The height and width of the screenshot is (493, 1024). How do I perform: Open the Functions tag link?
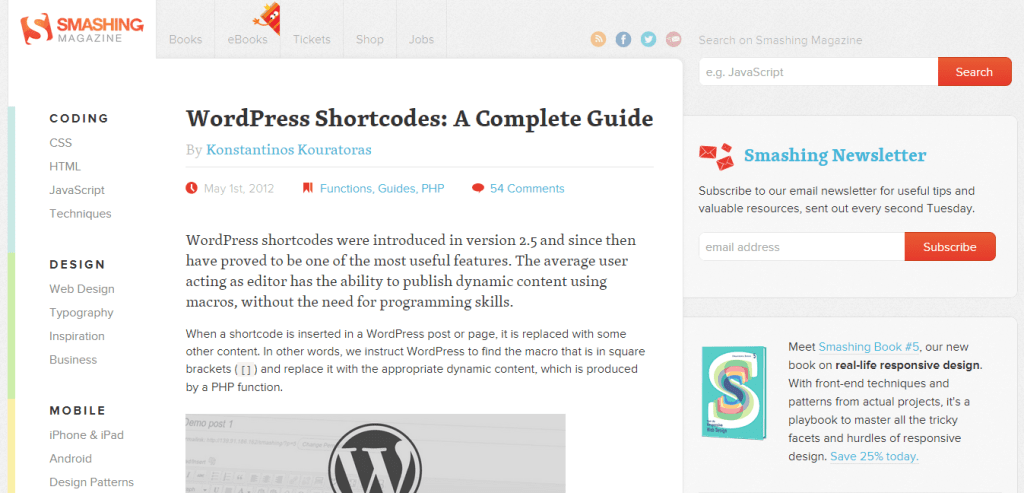347,189
